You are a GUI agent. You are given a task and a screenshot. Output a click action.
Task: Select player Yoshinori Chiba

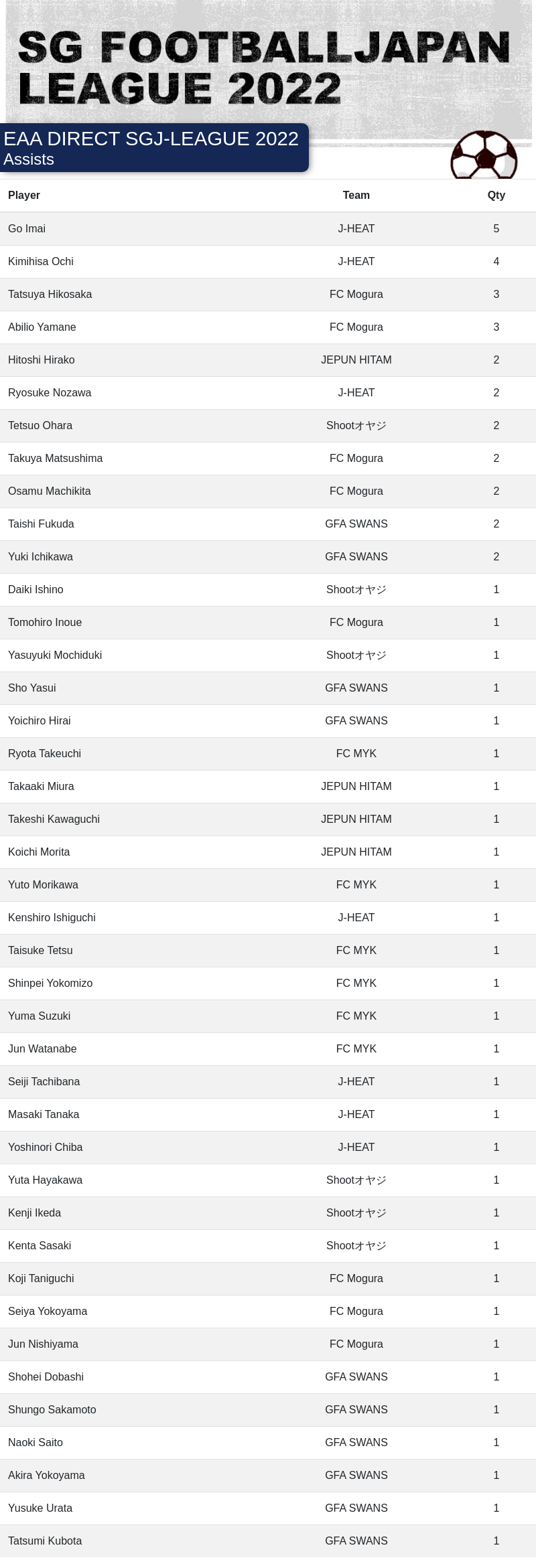[x=46, y=1148]
